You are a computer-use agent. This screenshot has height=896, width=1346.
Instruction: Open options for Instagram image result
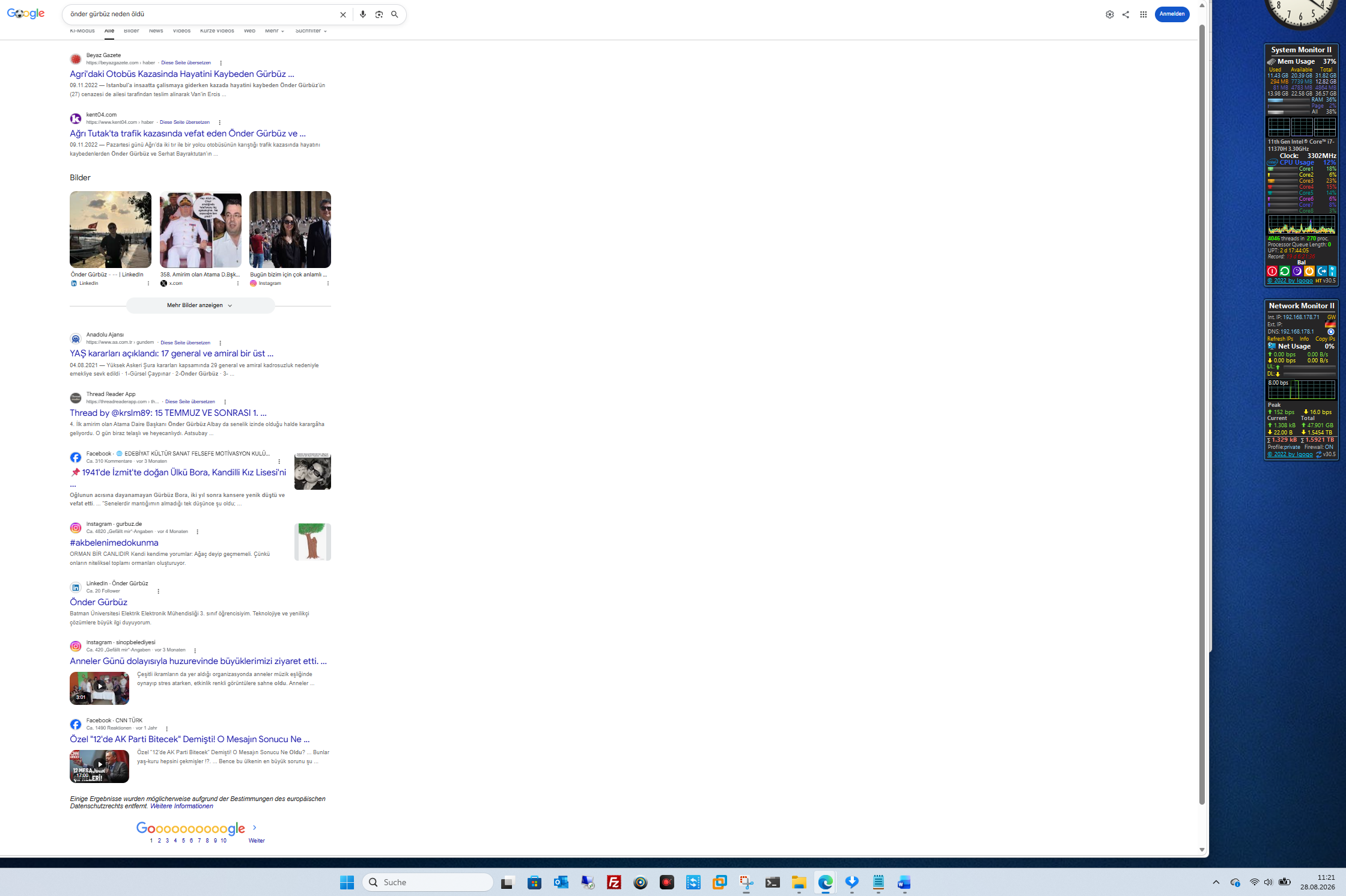coord(327,284)
